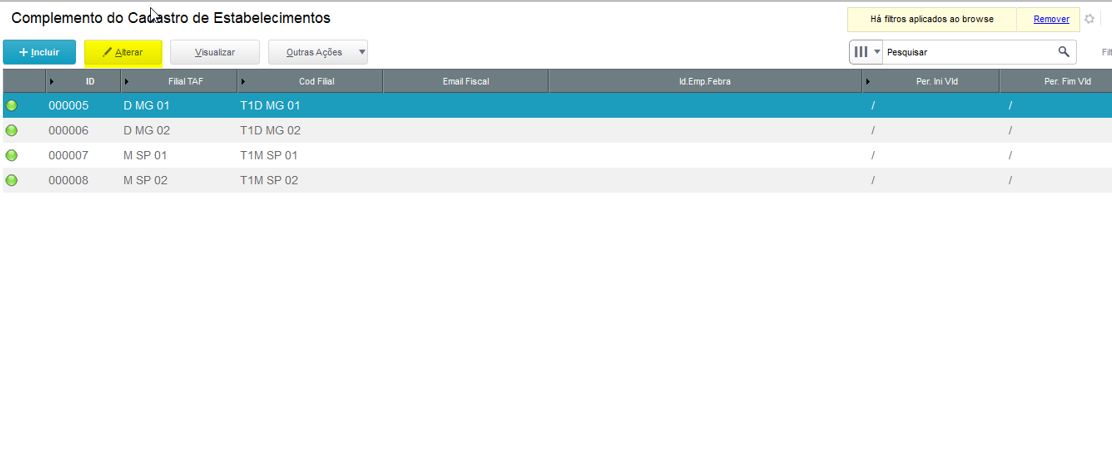This screenshot has height=476, width=1112.
Task: Open the Visualizar button
Action: point(215,52)
